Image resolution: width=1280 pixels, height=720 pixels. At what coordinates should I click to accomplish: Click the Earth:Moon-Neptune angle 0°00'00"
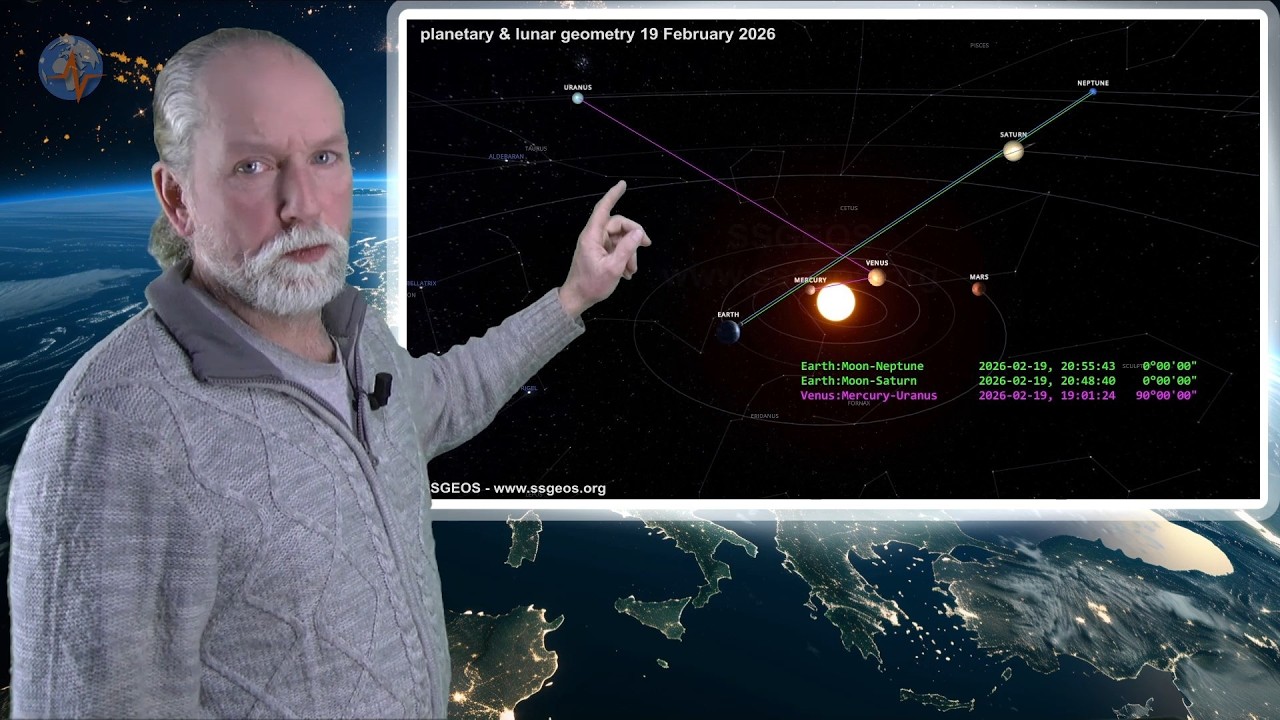click(1170, 367)
